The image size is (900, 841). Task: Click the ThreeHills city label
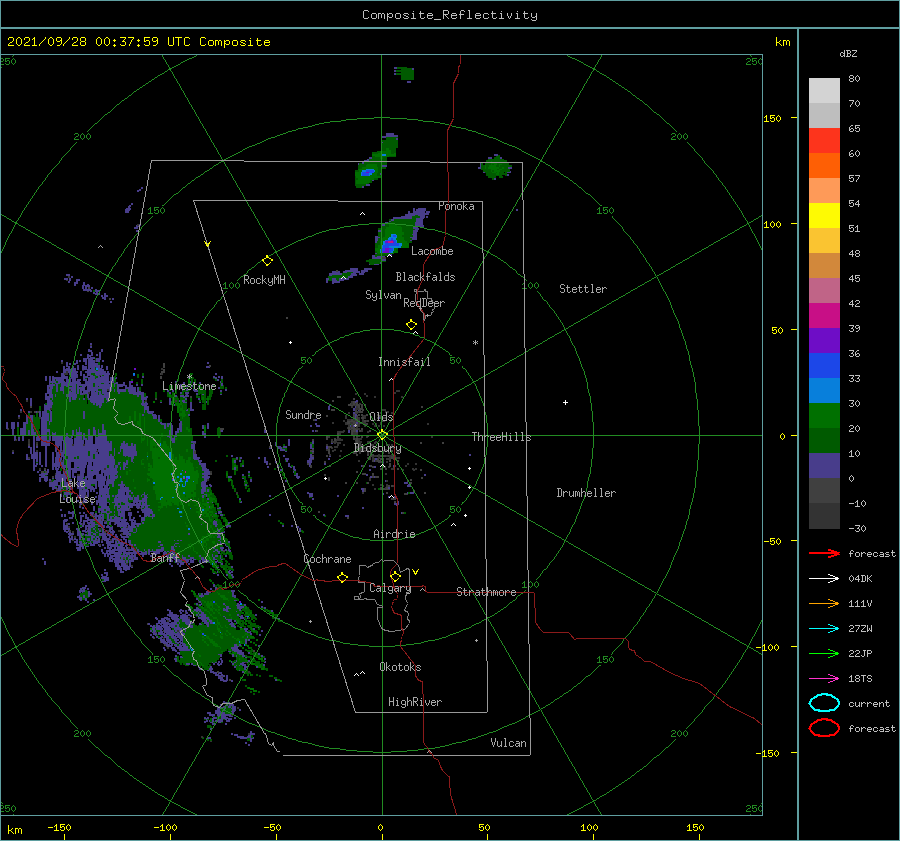point(502,437)
